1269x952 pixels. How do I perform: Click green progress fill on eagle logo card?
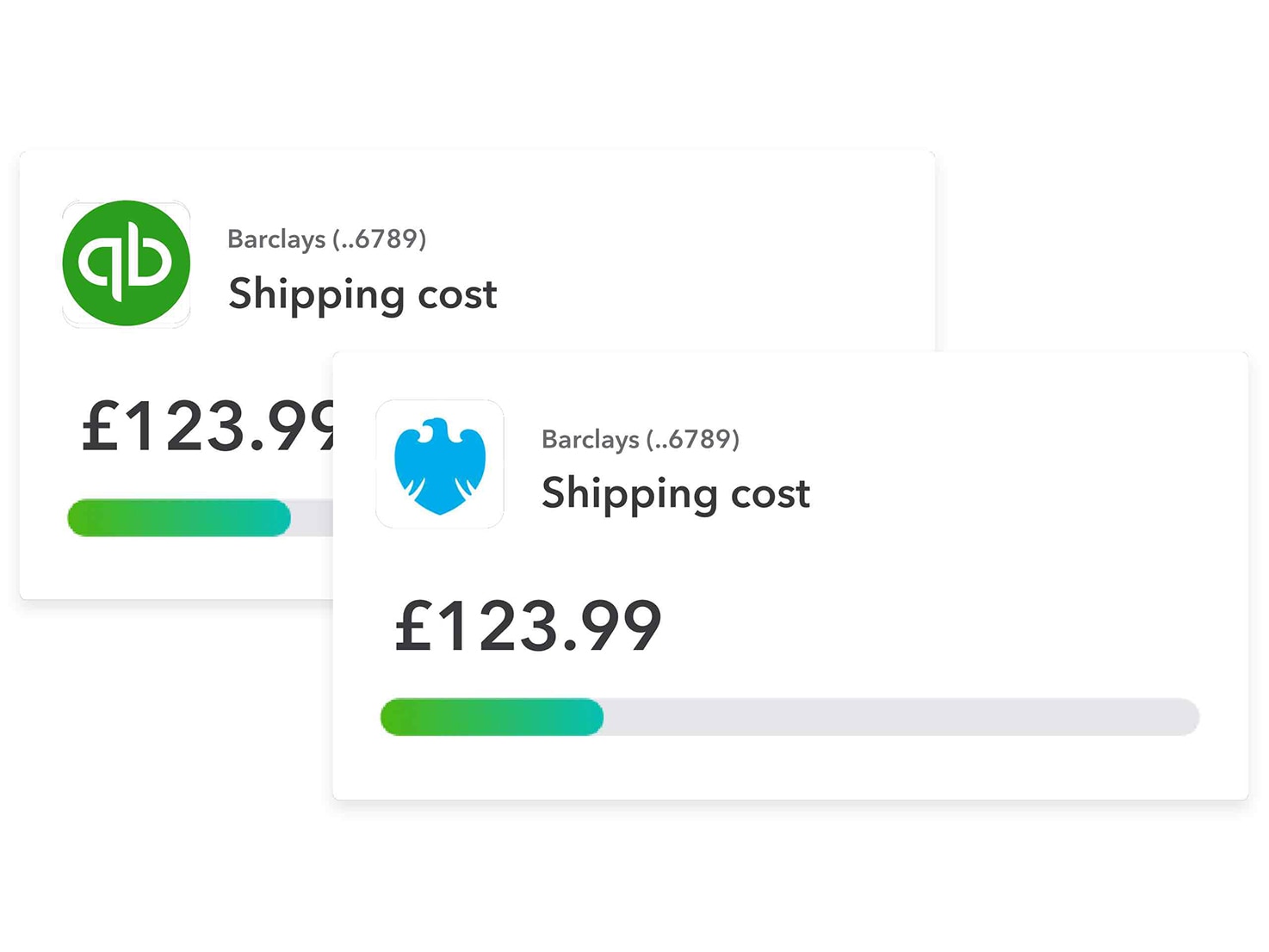pyautogui.click(x=492, y=717)
